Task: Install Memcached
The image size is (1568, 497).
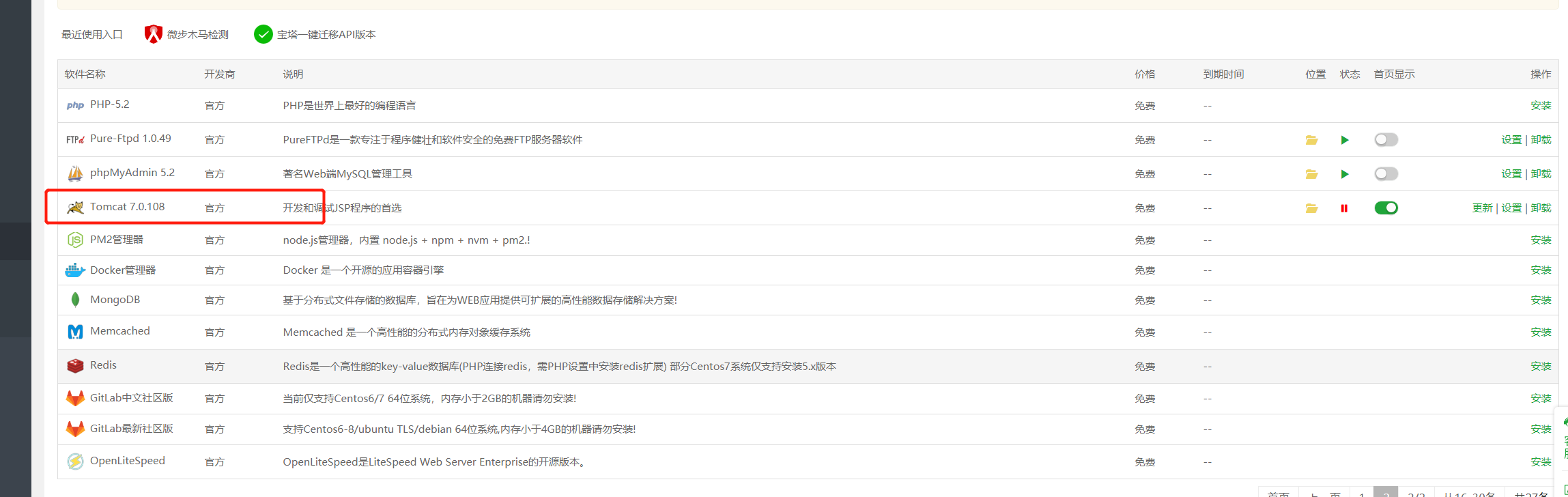Action: pyautogui.click(x=1541, y=332)
